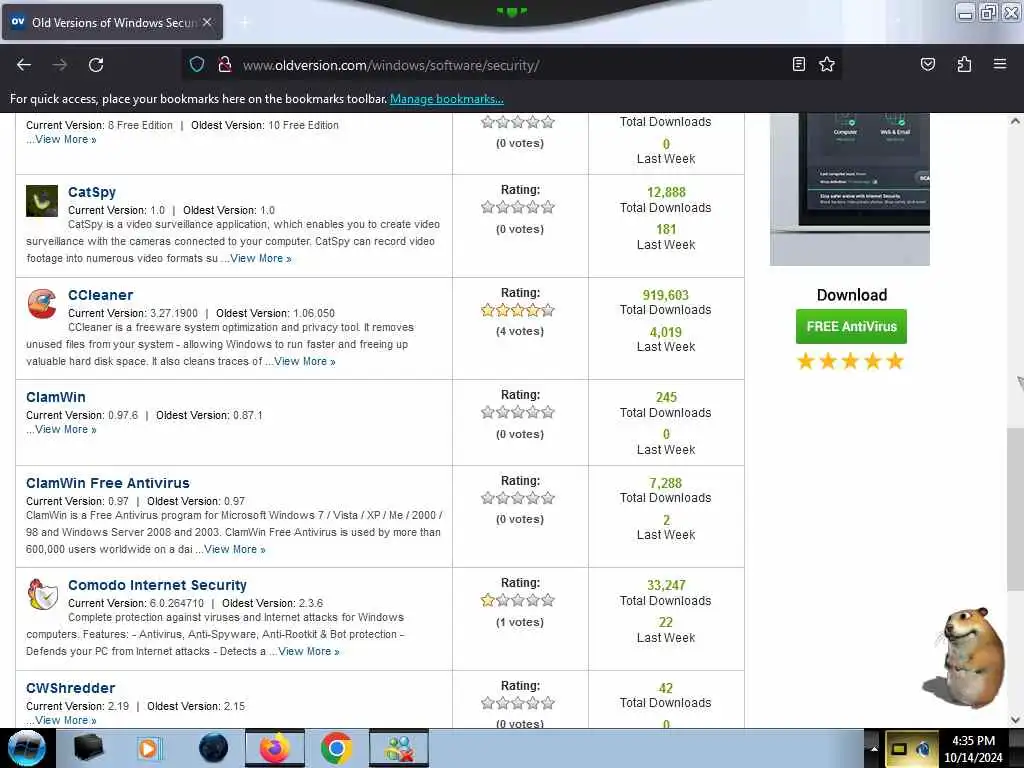Click the 4:35 PM clock in tray
Screen dimensions: 1024x768
973,741
